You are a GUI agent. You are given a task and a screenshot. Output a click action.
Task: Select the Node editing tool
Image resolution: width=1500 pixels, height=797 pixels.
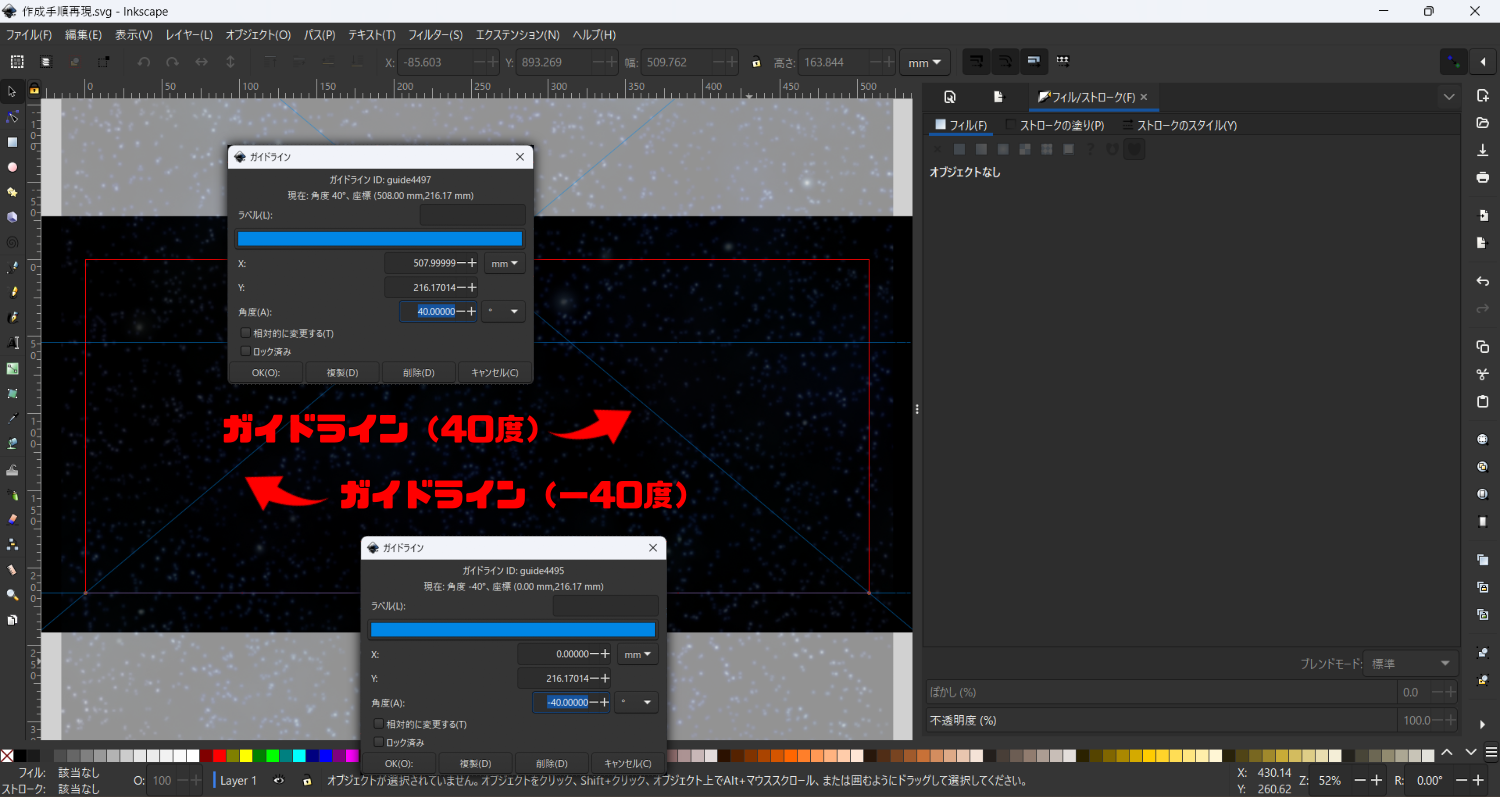[x=12, y=117]
